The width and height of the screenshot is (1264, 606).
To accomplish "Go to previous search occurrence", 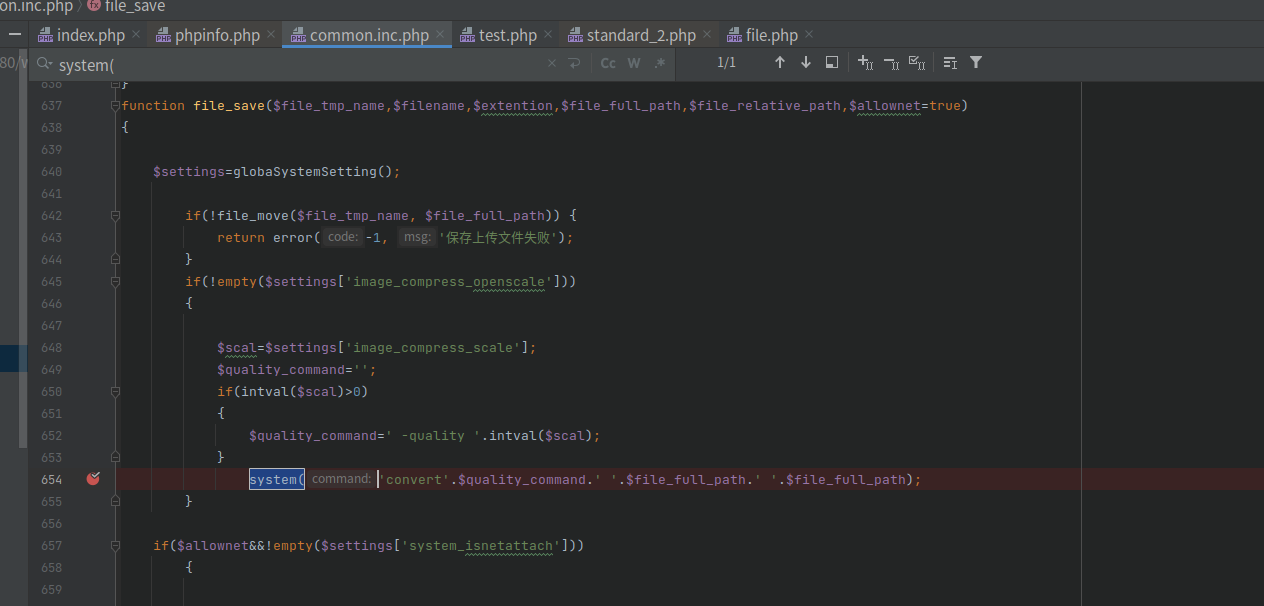I will pyautogui.click(x=780, y=63).
